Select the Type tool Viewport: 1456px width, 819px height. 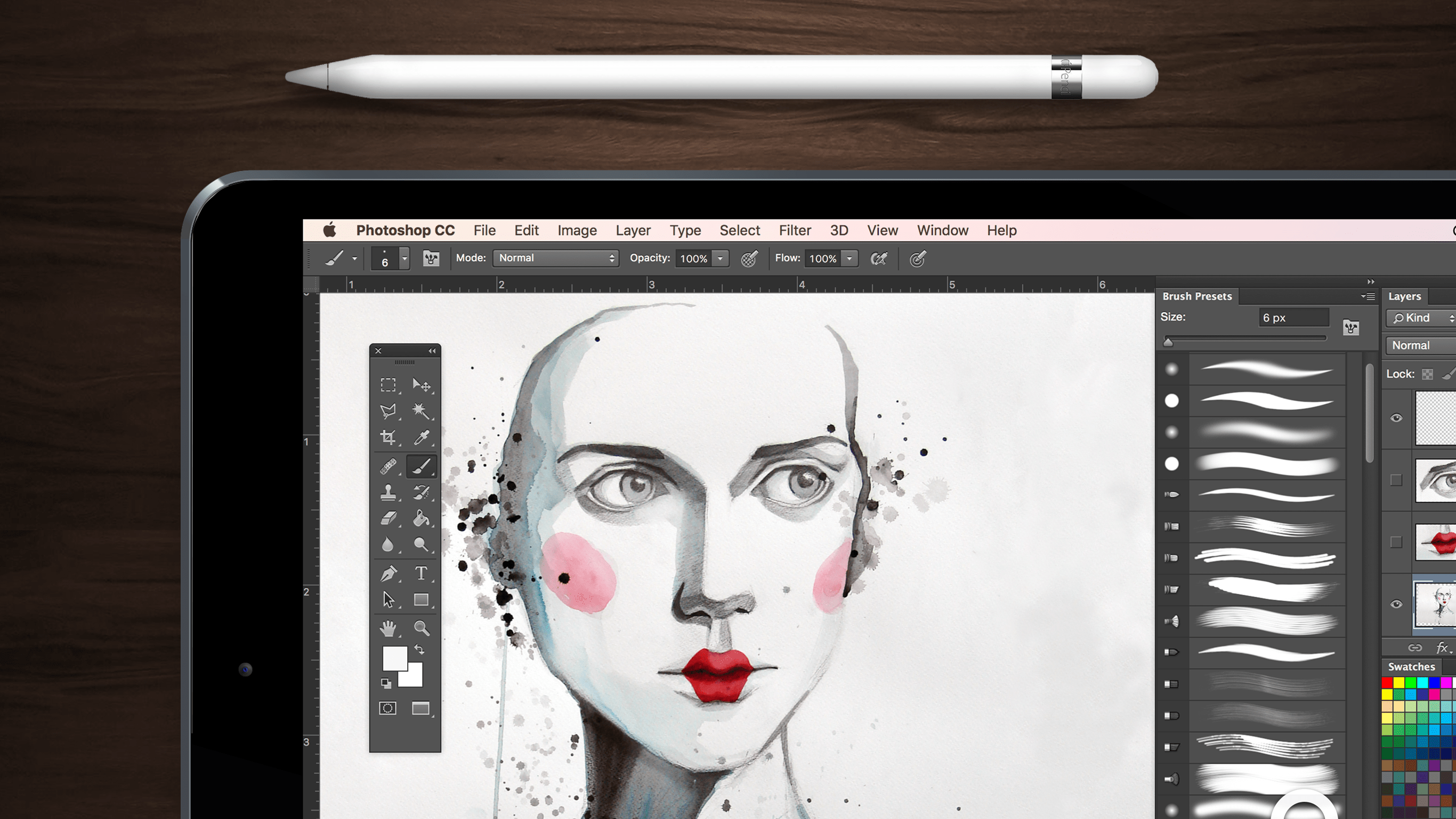click(421, 572)
